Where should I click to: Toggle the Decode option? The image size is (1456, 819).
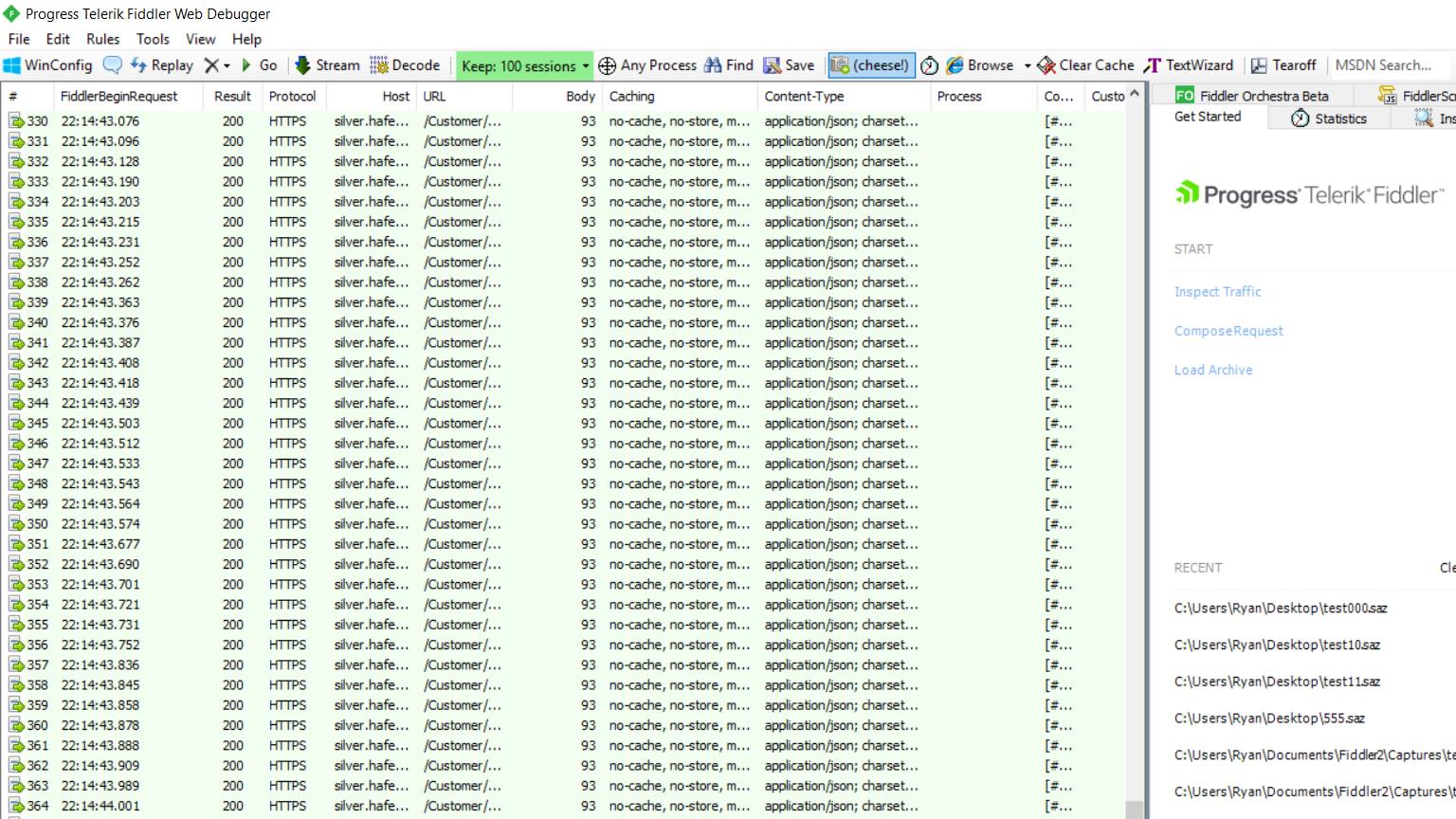pos(405,65)
